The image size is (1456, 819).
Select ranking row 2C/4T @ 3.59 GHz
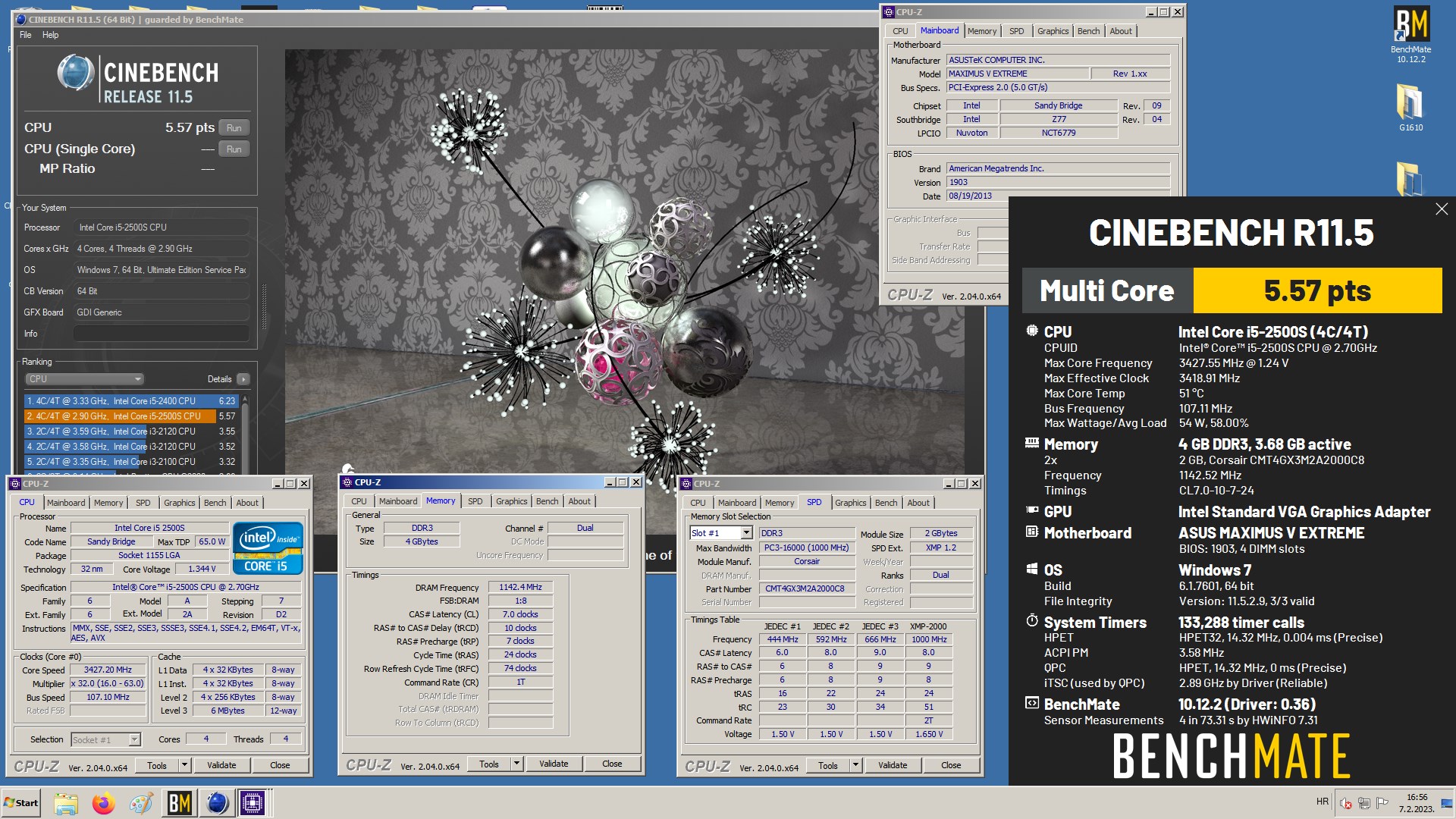point(132,431)
